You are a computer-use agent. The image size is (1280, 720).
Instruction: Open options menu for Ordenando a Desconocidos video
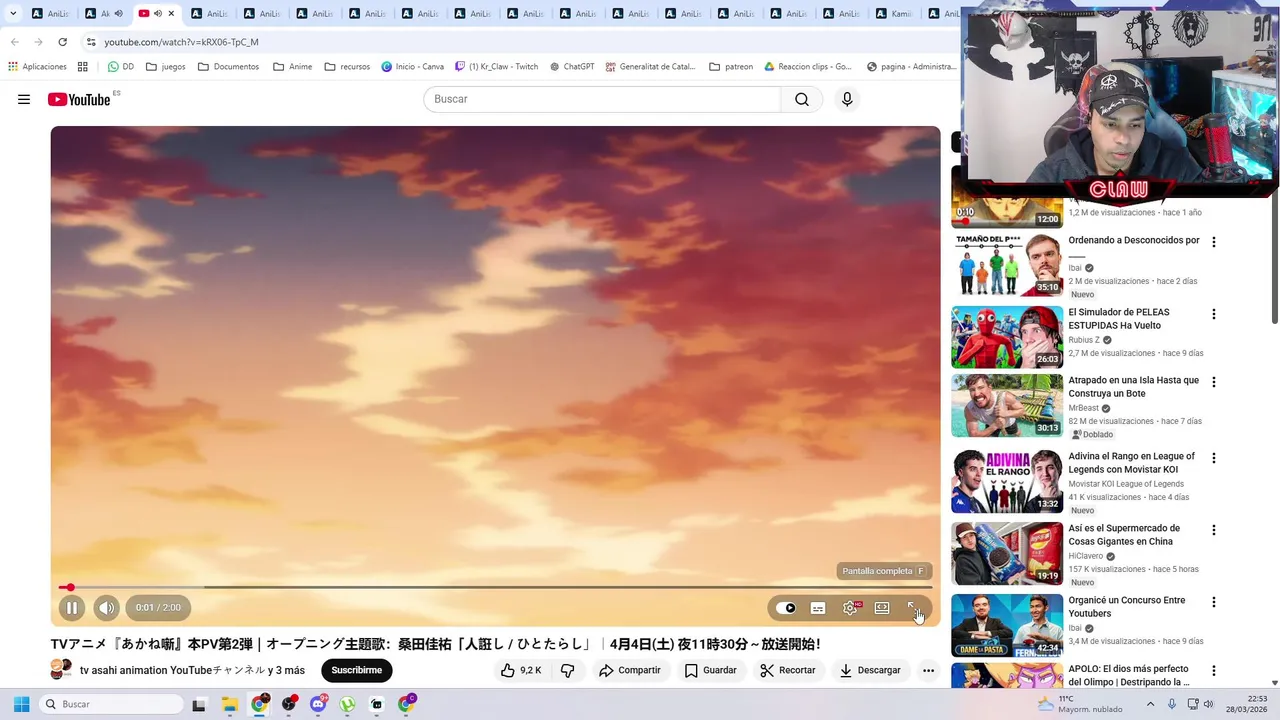click(1214, 242)
